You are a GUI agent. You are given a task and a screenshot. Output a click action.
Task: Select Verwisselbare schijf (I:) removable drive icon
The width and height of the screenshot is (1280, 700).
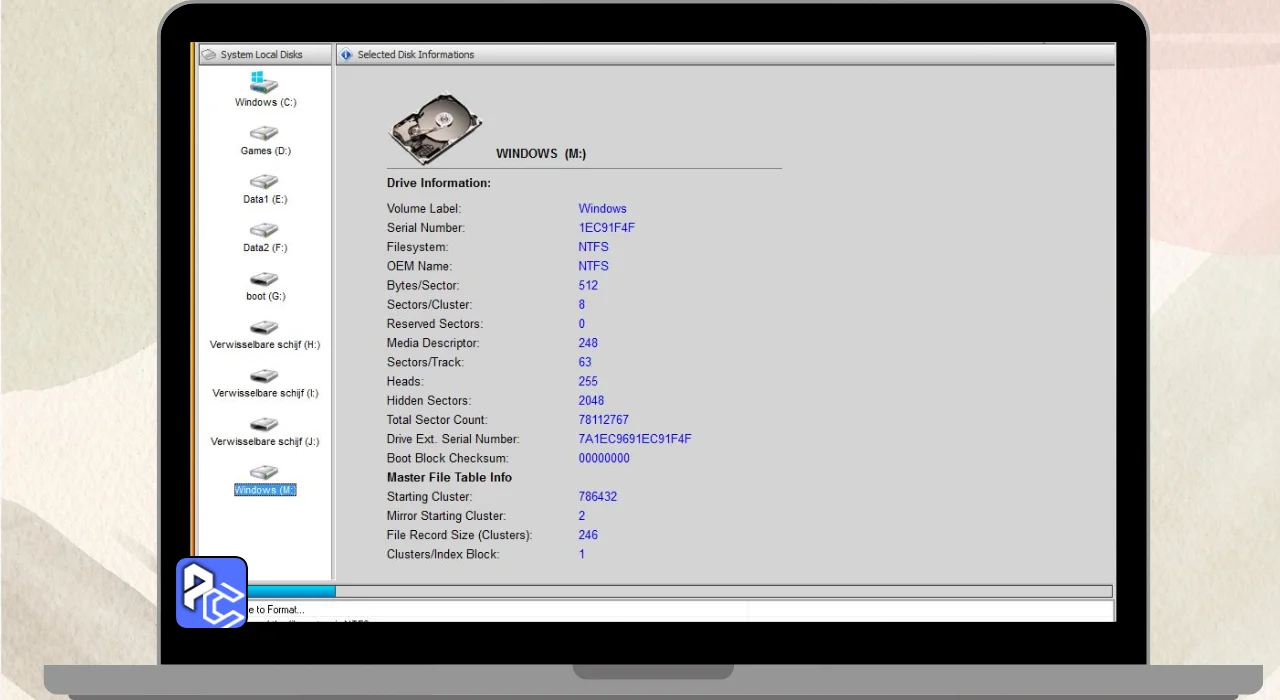264,376
